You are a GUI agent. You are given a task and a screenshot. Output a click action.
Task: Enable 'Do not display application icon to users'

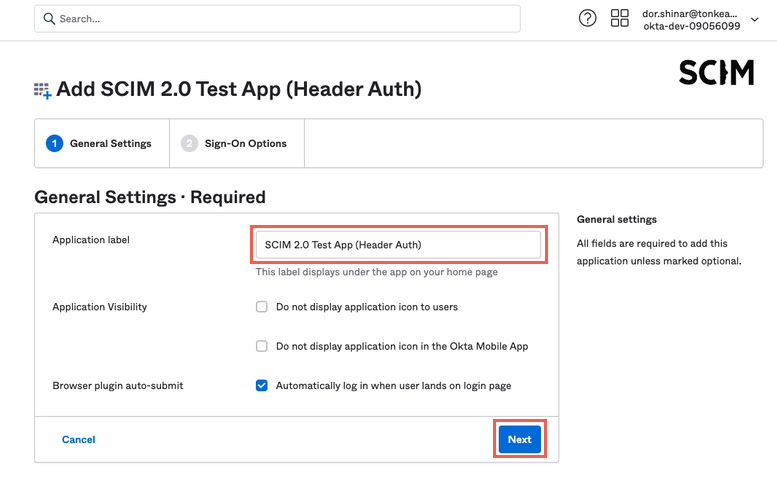coord(262,307)
